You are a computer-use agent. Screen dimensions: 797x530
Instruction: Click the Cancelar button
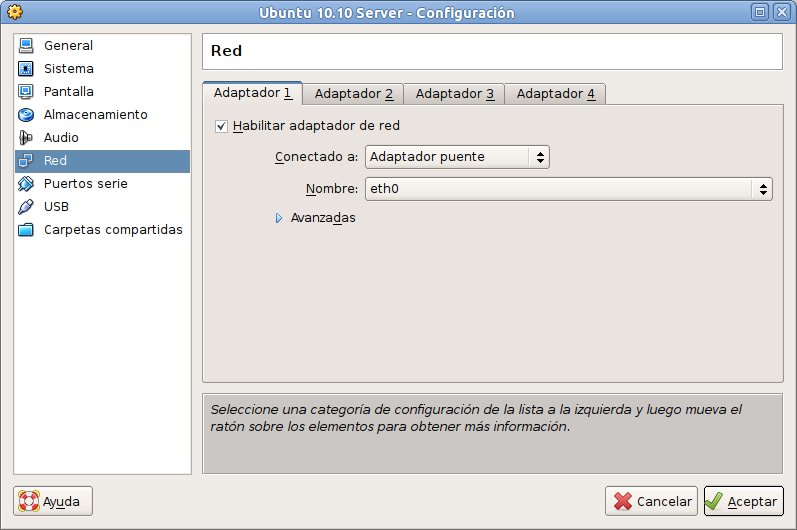pyautogui.click(x=651, y=502)
